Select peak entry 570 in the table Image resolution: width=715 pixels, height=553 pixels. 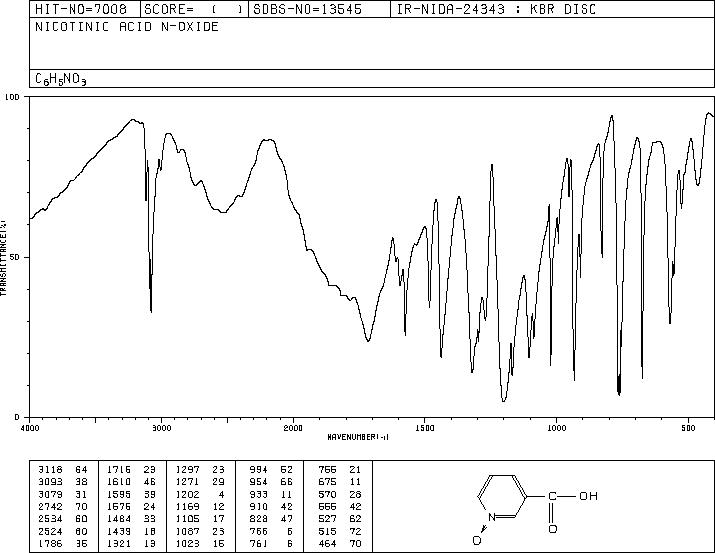click(x=327, y=494)
